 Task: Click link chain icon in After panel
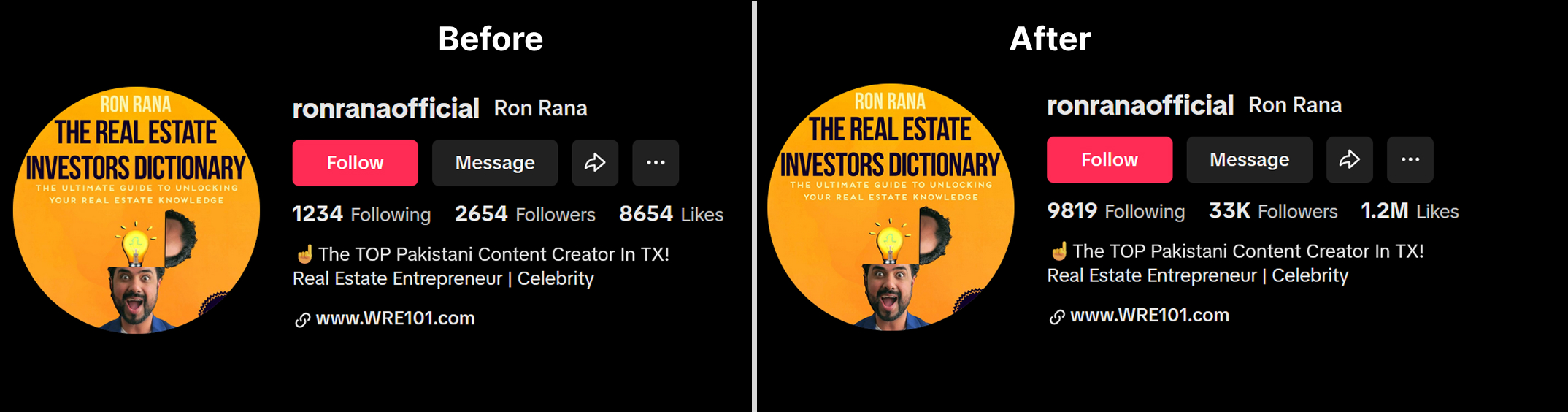tap(1057, 317)
